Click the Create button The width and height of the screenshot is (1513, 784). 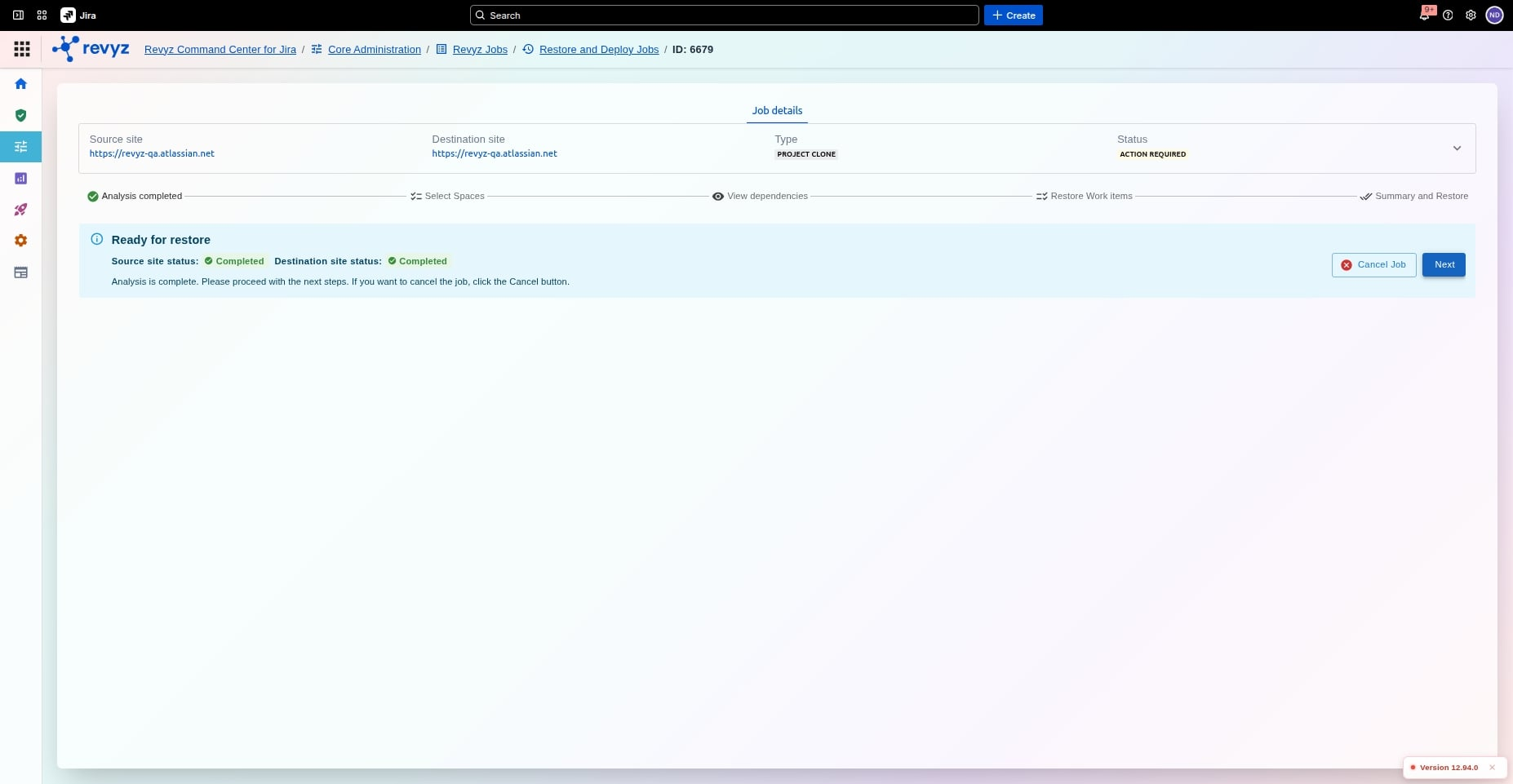click(x=1013, y=16)
